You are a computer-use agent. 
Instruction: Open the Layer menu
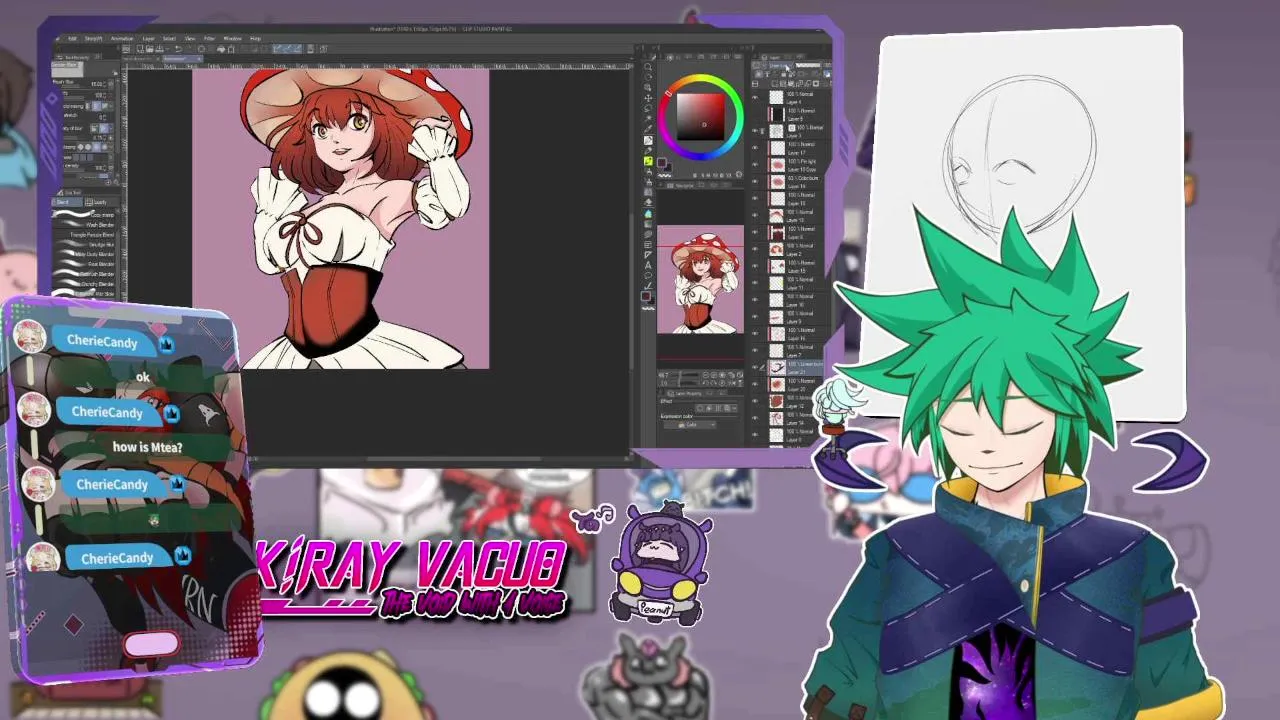point(148,39)
